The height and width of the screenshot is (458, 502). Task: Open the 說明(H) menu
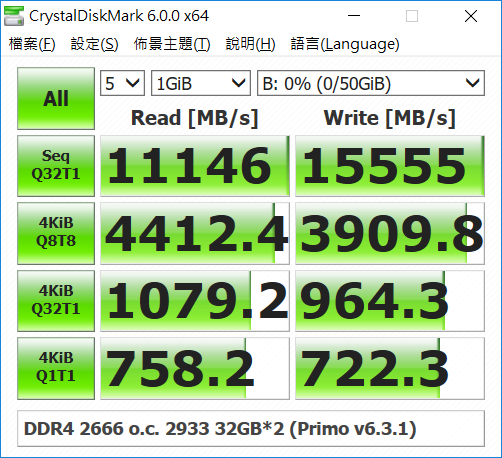pos(250,44)
